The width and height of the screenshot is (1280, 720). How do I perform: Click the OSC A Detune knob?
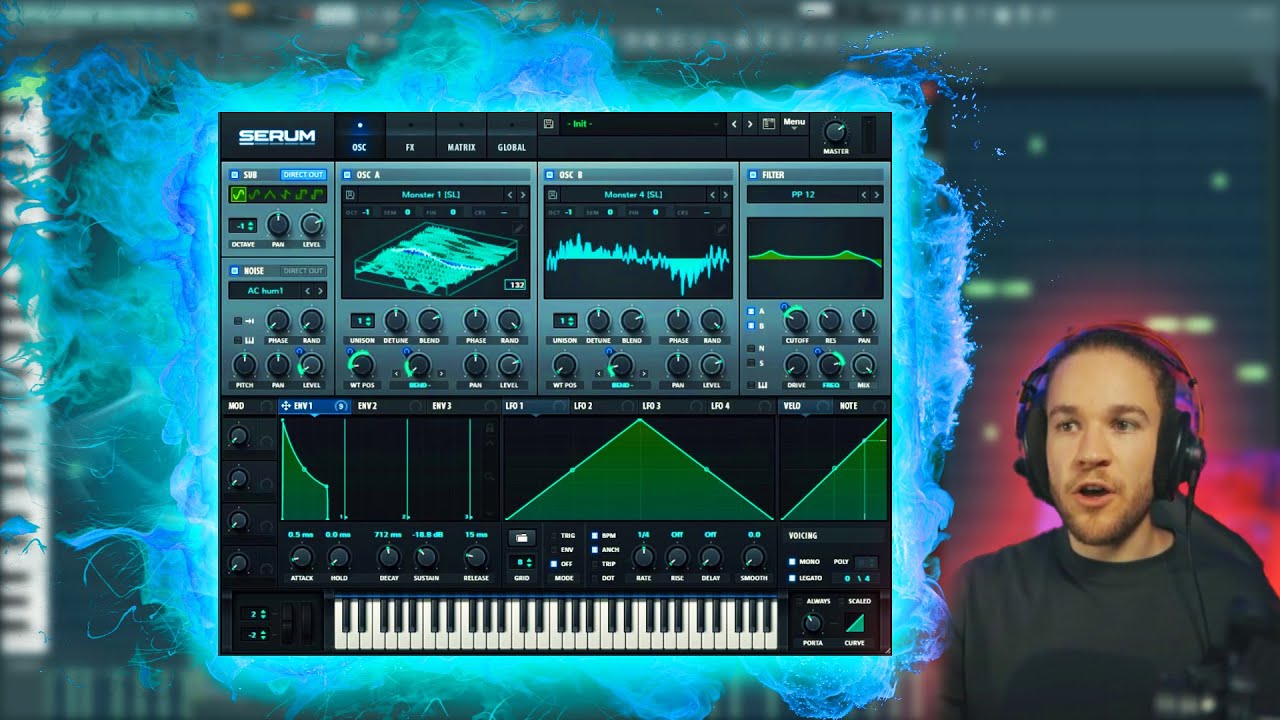(396, 320)
